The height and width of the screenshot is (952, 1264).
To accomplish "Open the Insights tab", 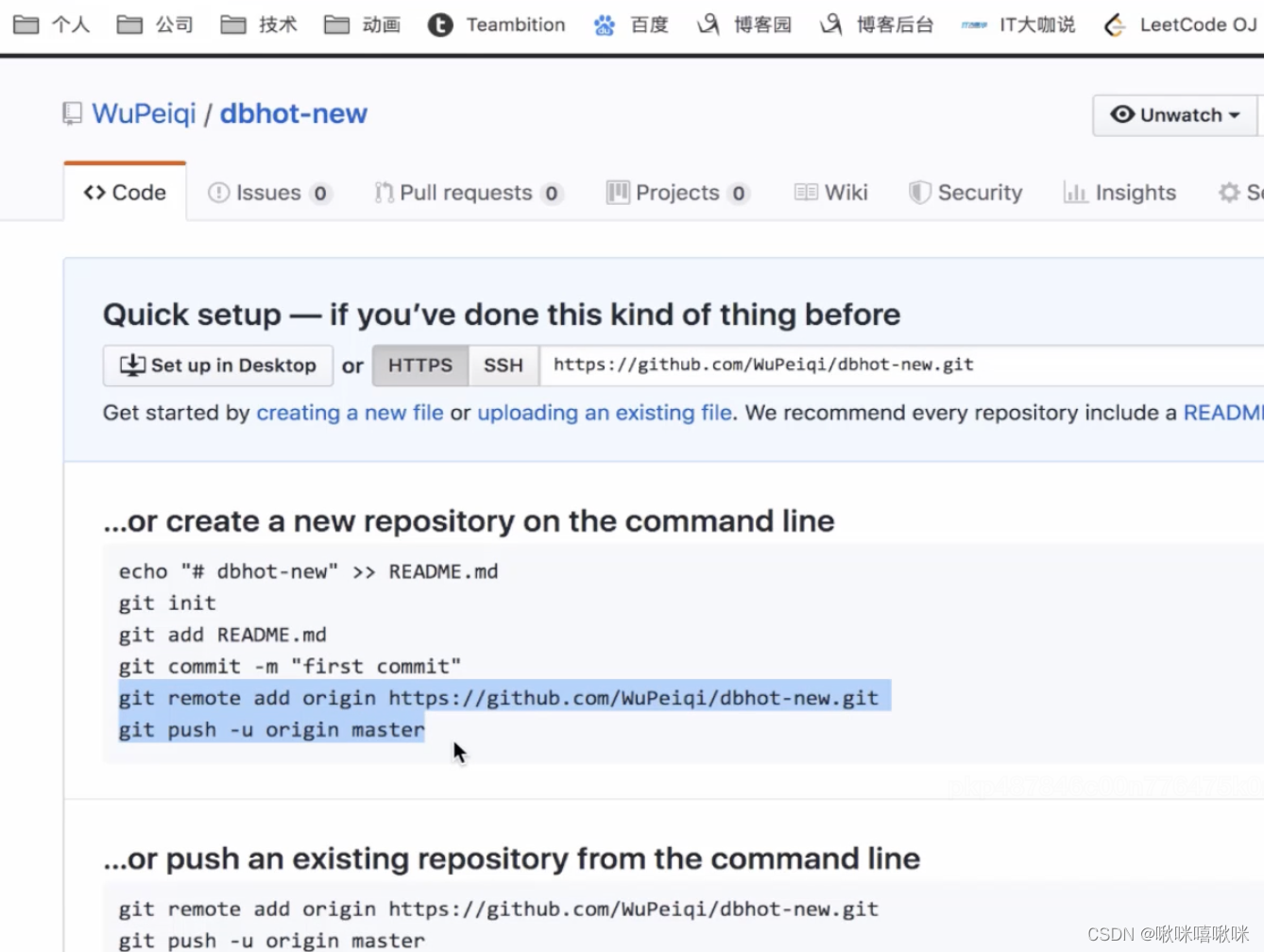I will tap(1120, 193).
